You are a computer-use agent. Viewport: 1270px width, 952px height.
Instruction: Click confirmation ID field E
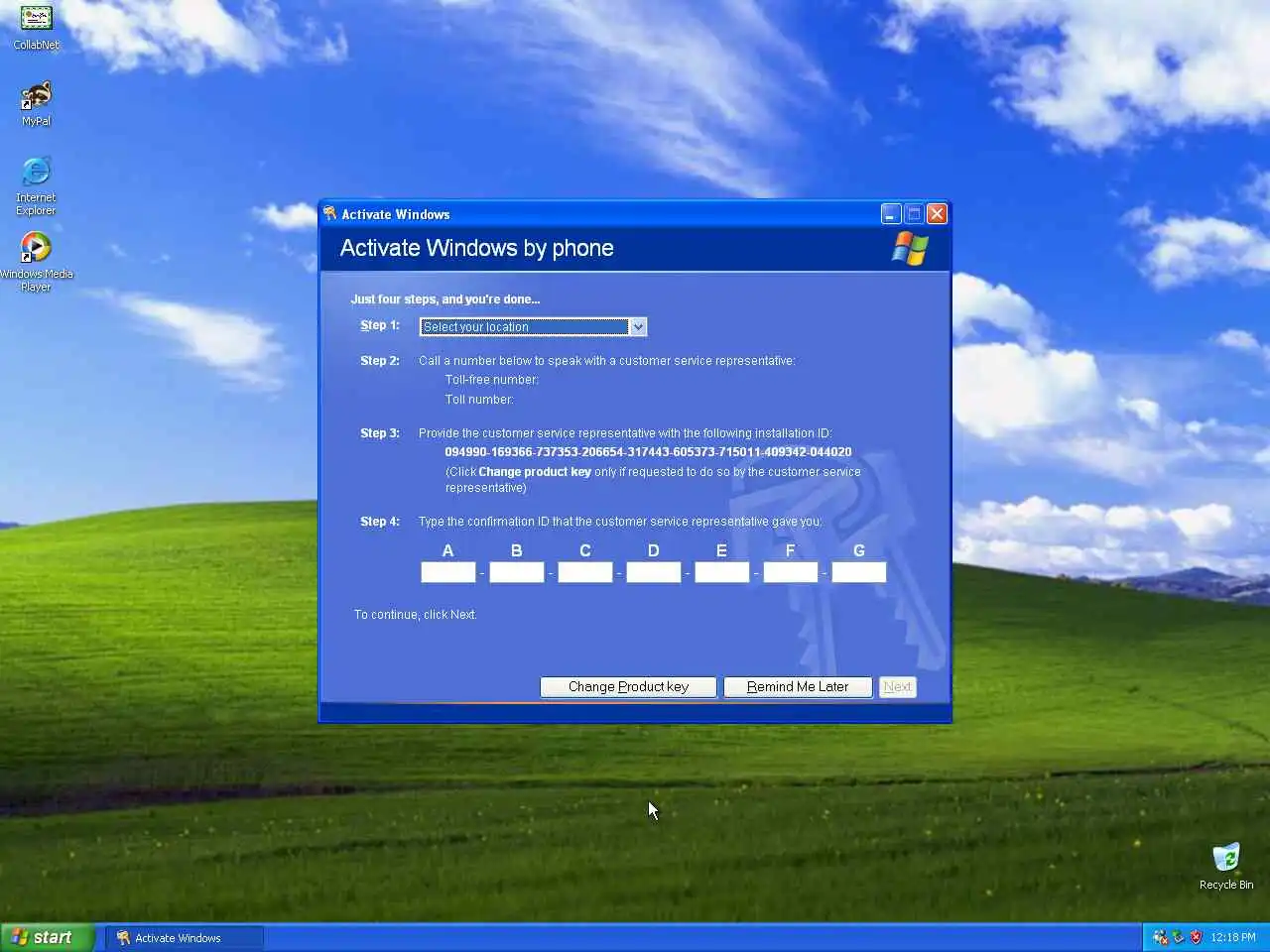722,572
